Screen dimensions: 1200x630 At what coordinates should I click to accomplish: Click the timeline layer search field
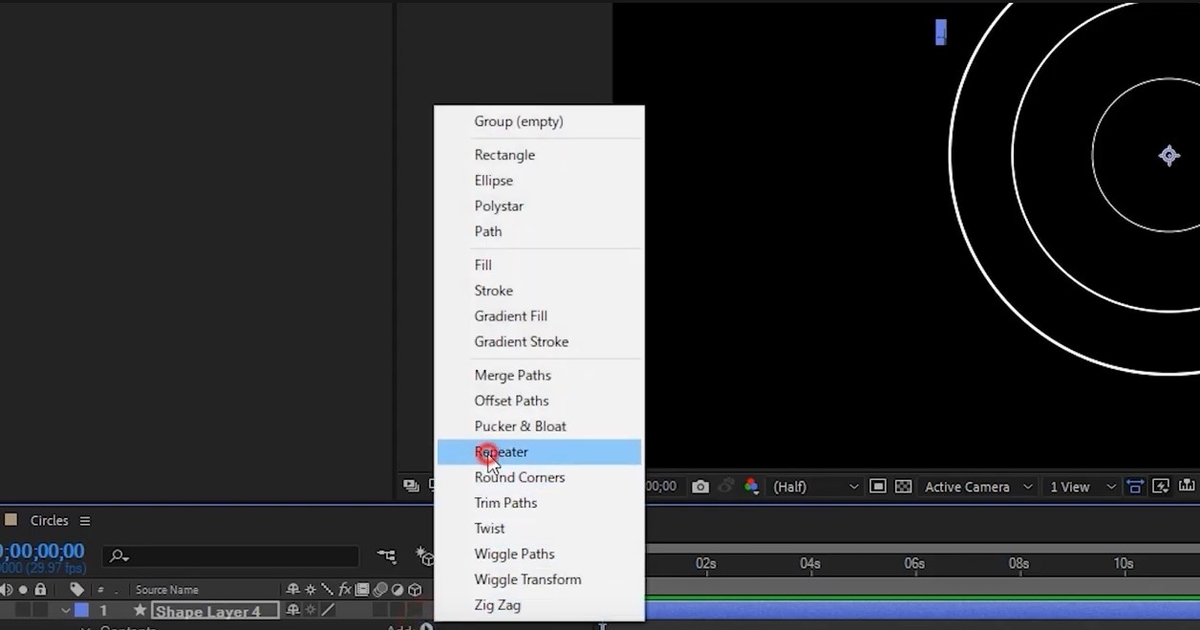coord(232,556)
